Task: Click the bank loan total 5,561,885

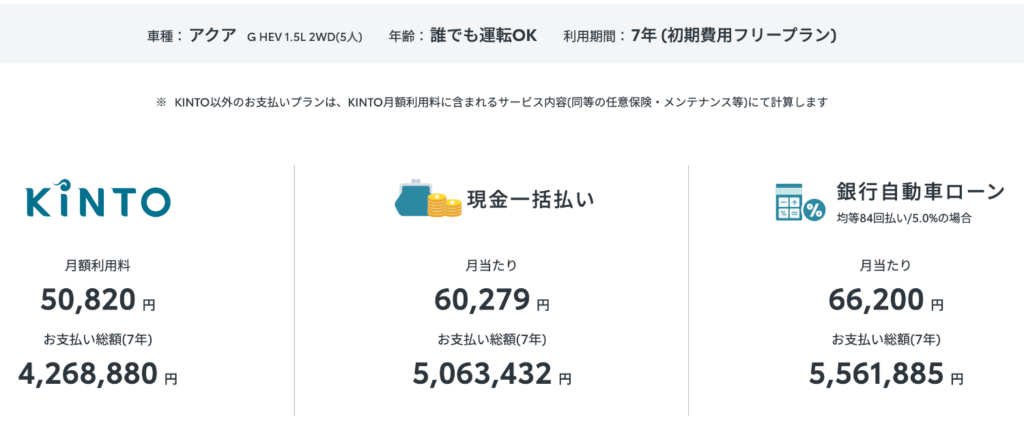Action: pyautogui.click(x=876, y=374)
